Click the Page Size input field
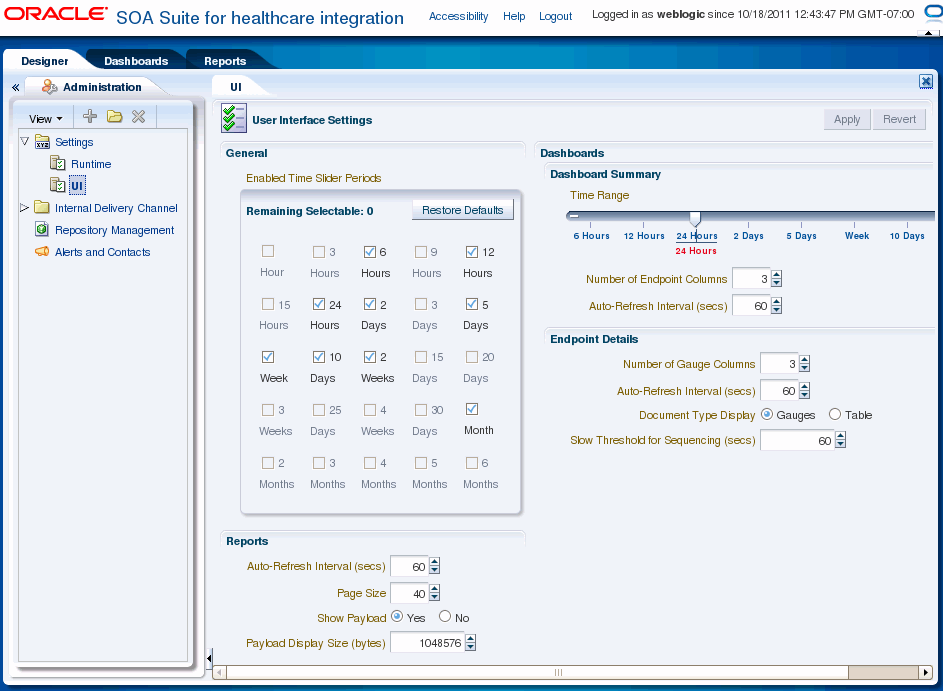943x691 pixels. [x=409, y=593]
